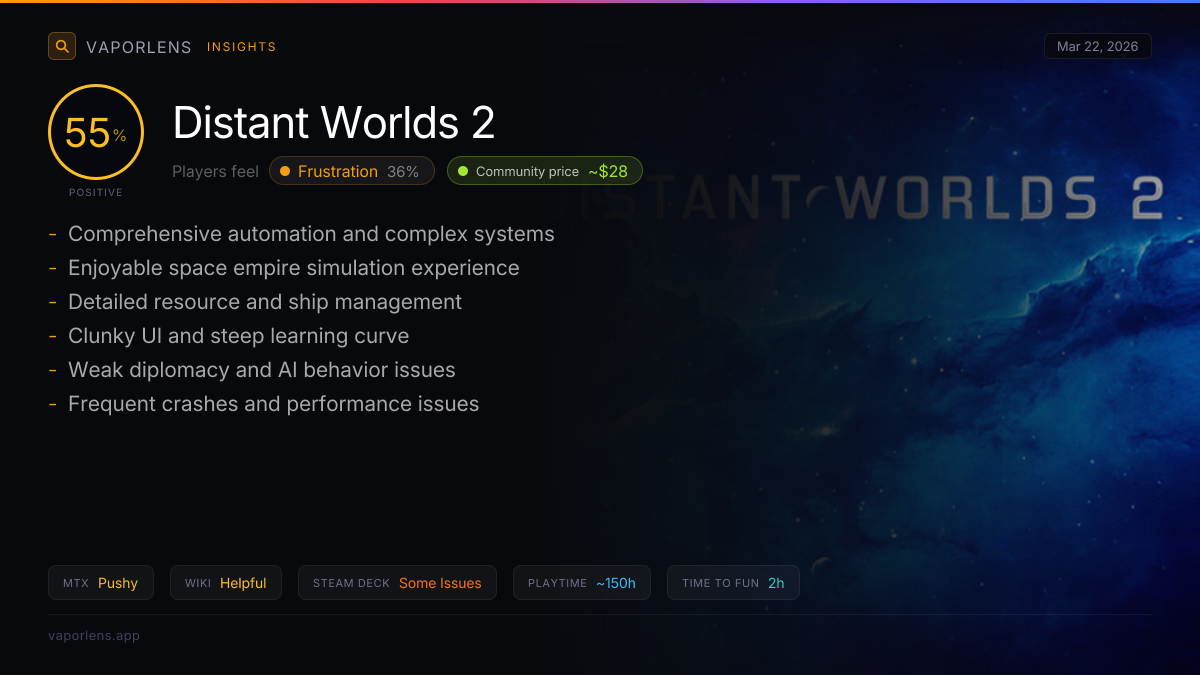
Task: Select the Mar 22, 2026 date badge
Action: tap(1097, 47)
